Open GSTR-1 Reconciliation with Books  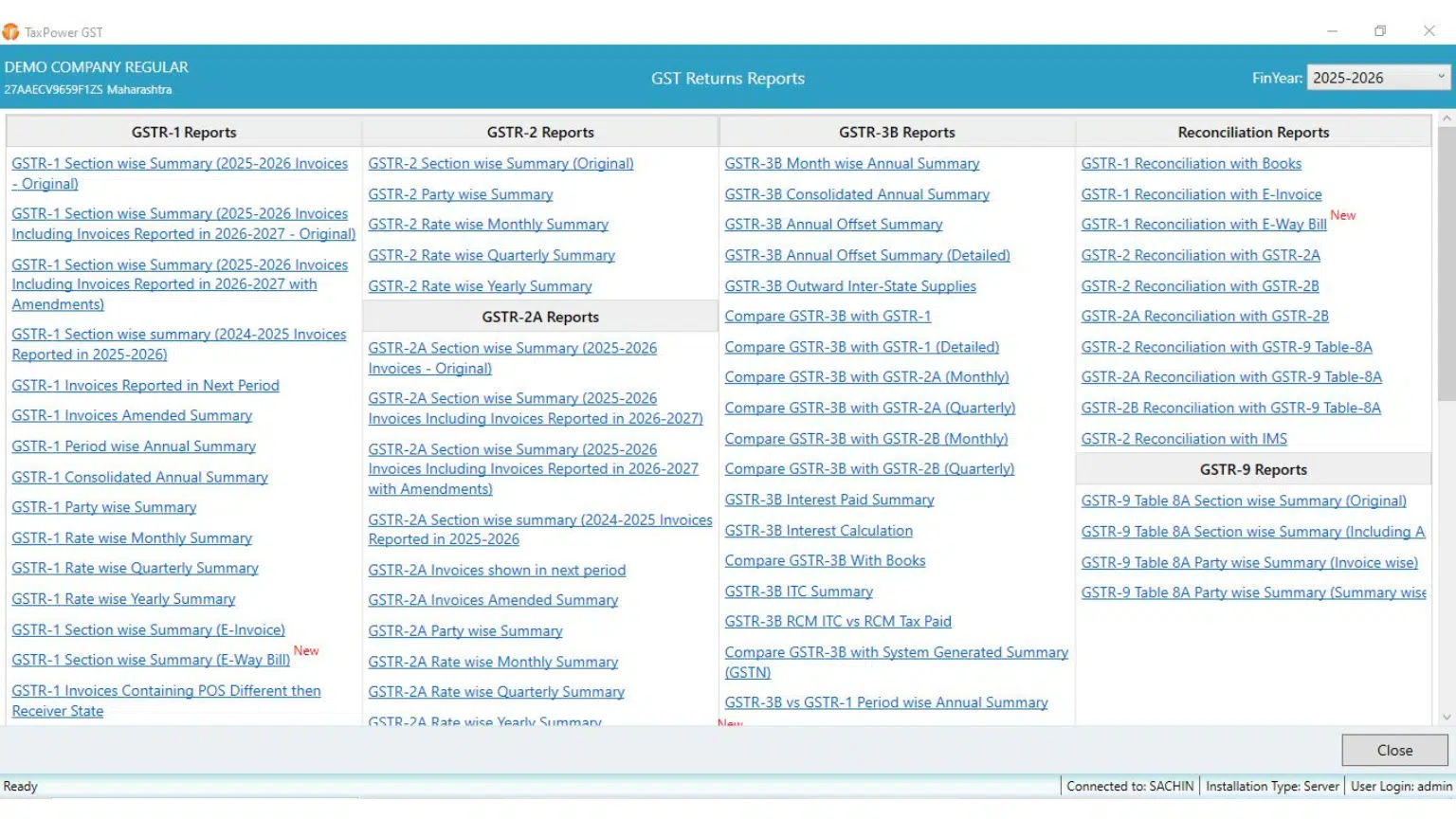[1192, 164]
